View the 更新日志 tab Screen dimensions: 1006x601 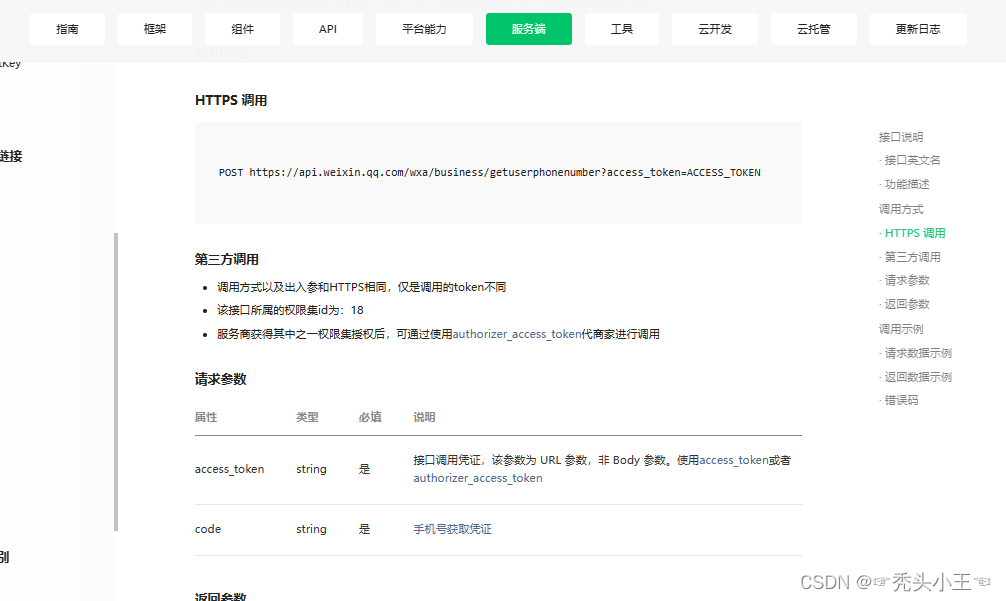point(918,29)
